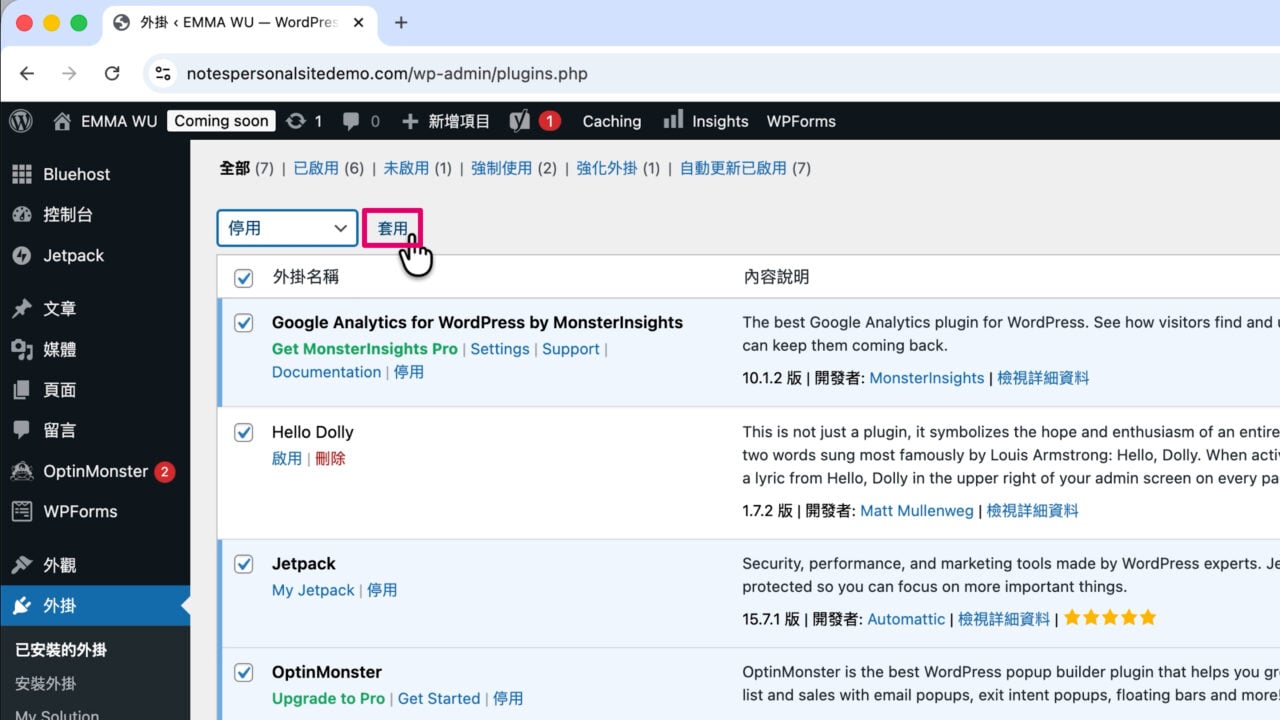Click the 套用 apply button

coord(393,228)
